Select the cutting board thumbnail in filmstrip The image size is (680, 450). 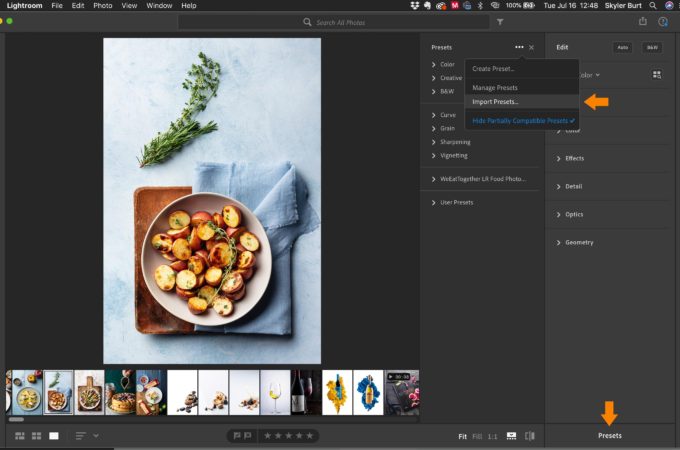click(x=89, y=392)
